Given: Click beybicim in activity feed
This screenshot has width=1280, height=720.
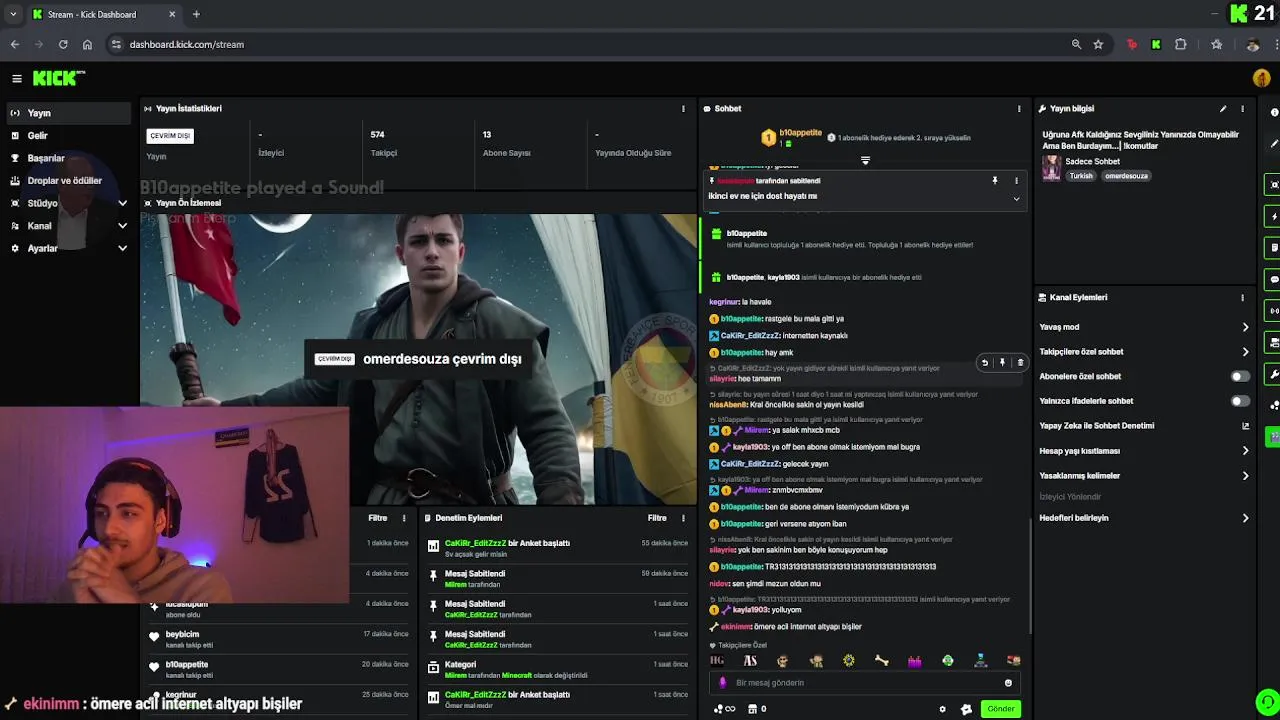Looking at the screenshot, I should (182, 634).
